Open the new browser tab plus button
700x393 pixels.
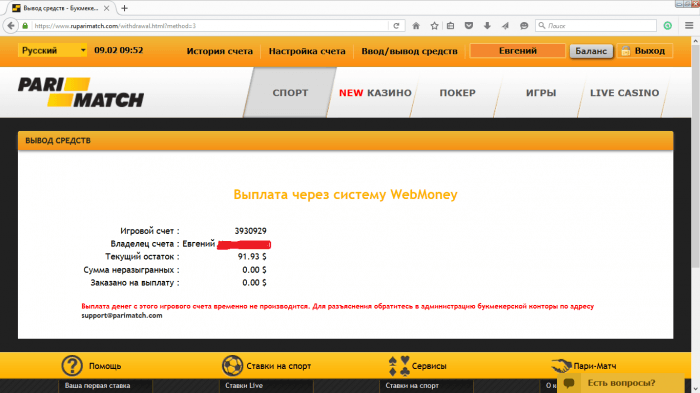(x=125, y=8)
